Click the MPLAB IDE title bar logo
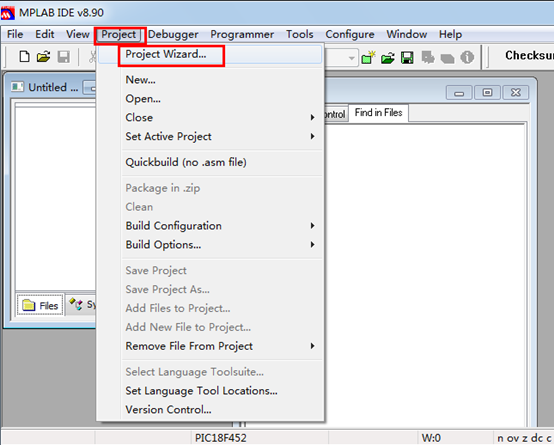The image size is (554, 445). pos(8,13)
